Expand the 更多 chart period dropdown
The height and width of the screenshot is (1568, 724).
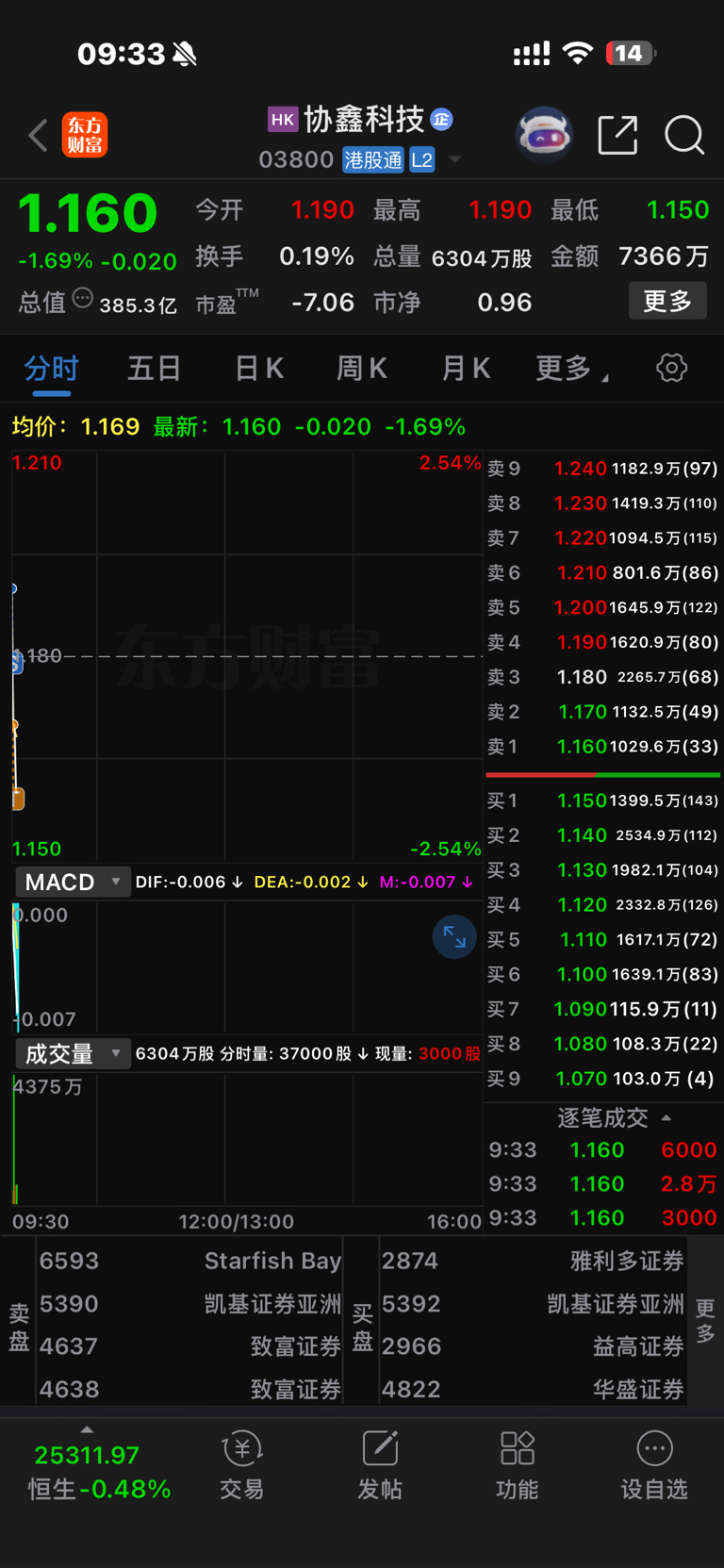[x=572, y=368]
